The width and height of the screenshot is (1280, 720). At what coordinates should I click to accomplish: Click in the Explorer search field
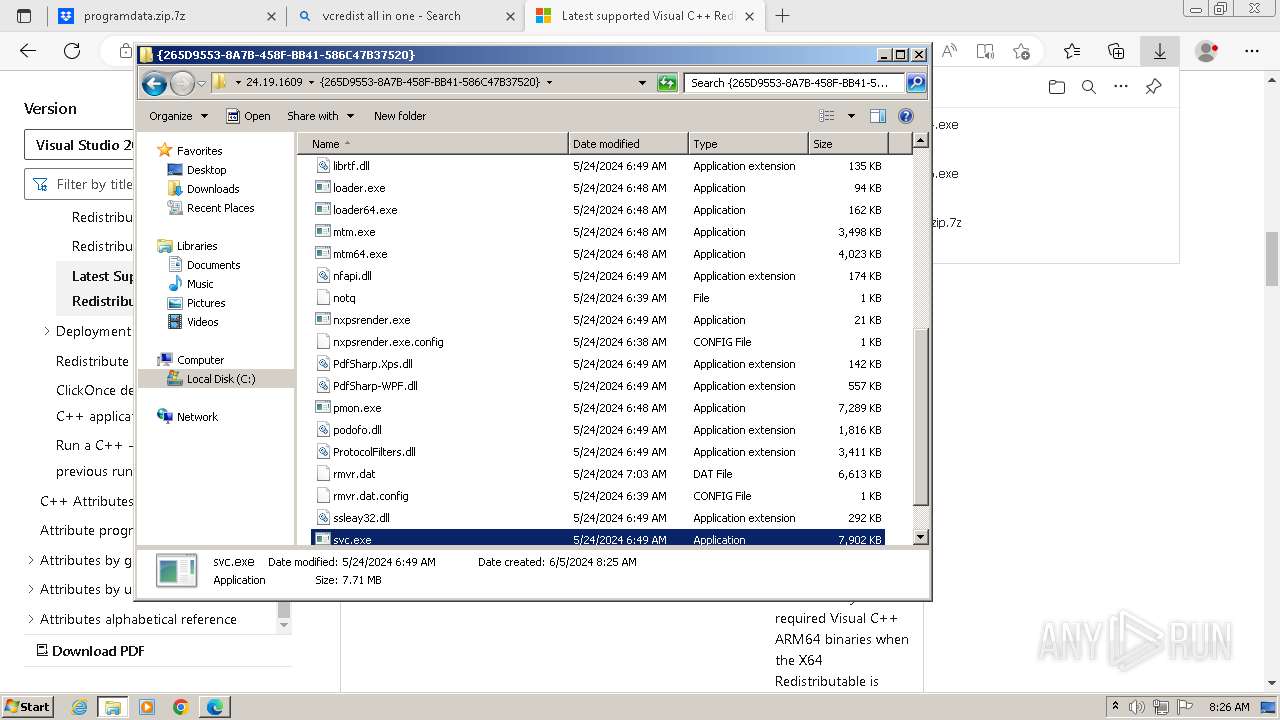(x=795, y=83)
